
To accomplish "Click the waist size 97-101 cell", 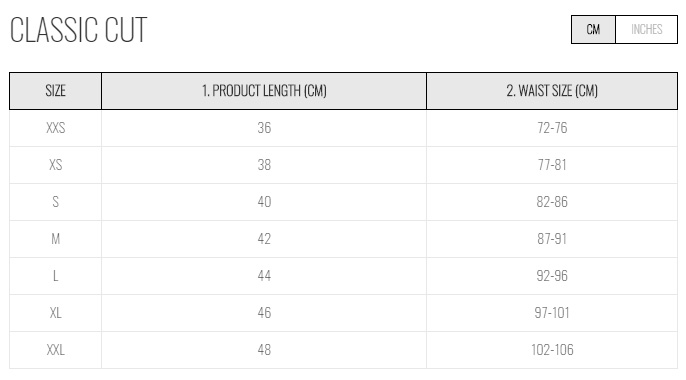I will click(x=552, y=313).
